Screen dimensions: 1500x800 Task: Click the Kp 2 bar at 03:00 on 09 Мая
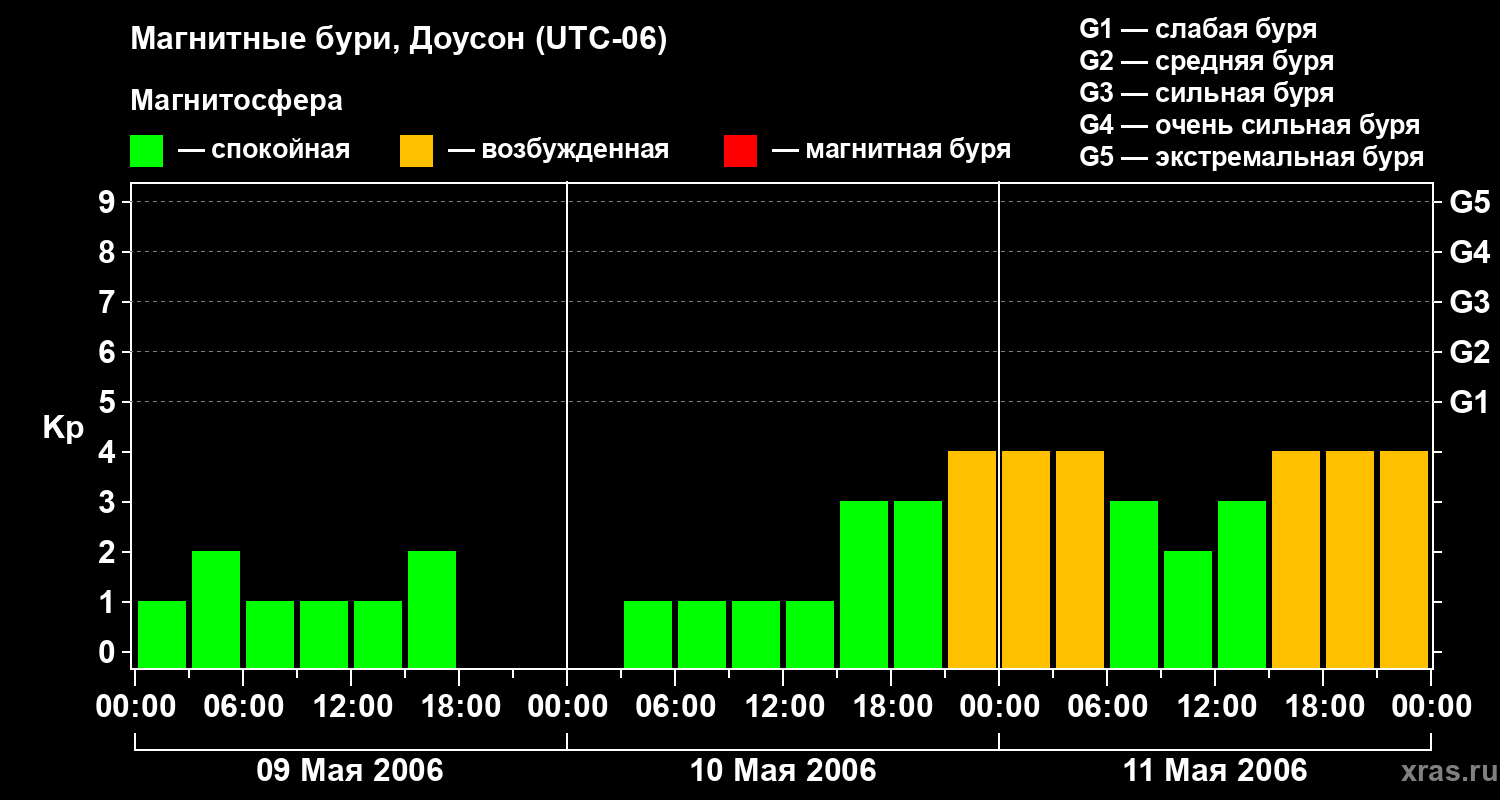[216, 609]
